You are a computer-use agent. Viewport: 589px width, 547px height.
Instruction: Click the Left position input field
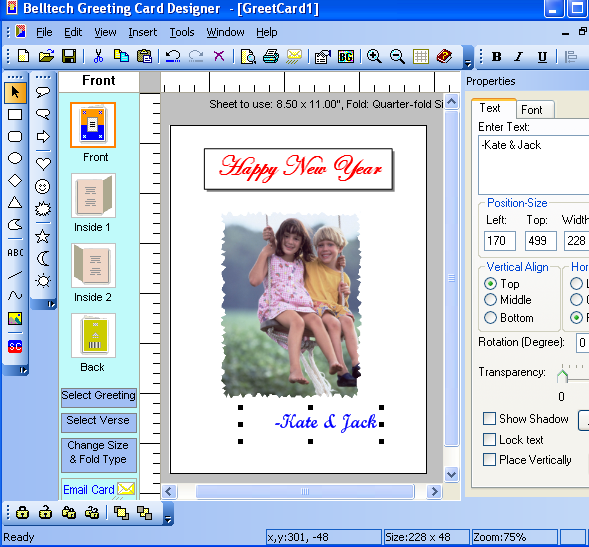500,240
